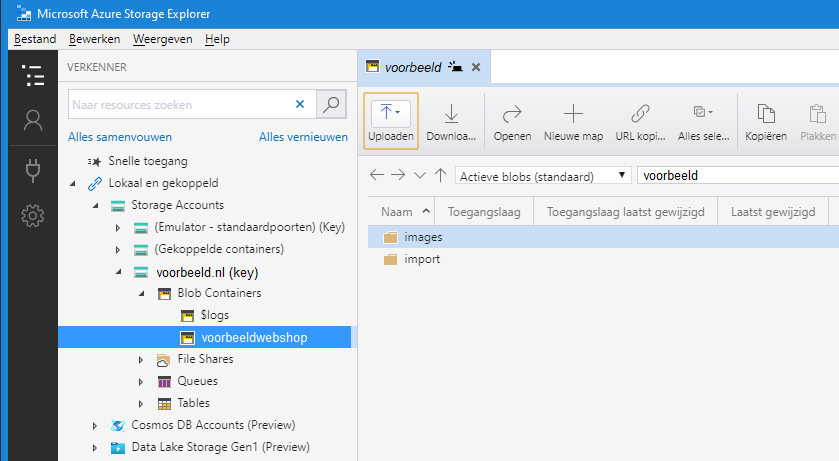
Task: Click the search magnifier button
Action: 331,104
